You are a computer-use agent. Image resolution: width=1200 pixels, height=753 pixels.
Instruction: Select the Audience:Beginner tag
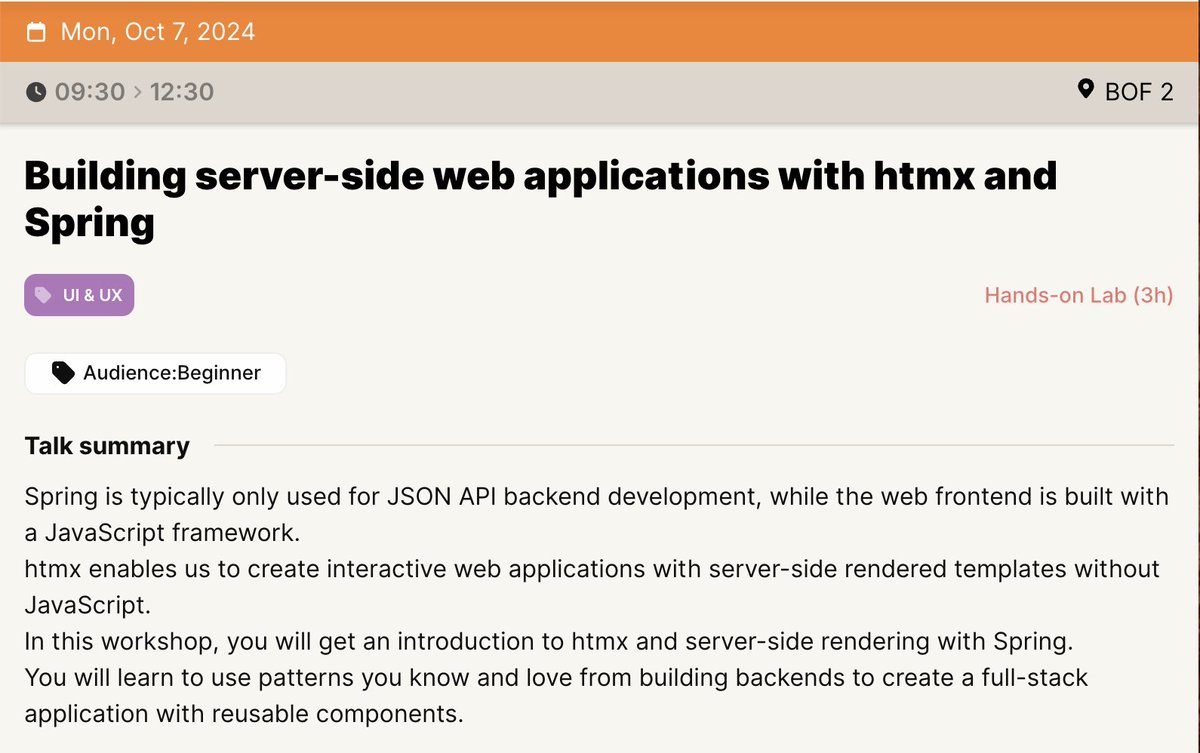coord(155,373)
